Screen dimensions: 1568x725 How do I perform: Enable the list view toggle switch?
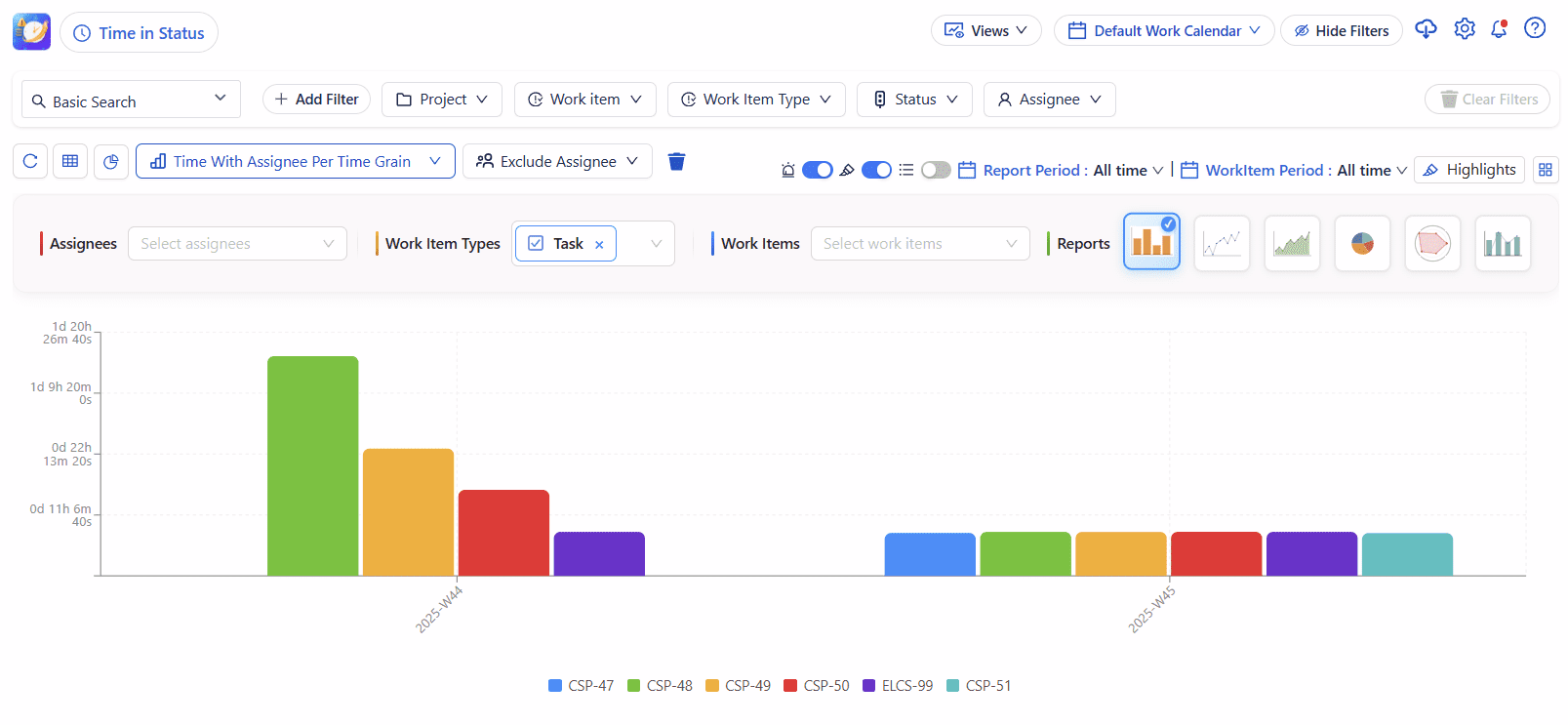935,170
